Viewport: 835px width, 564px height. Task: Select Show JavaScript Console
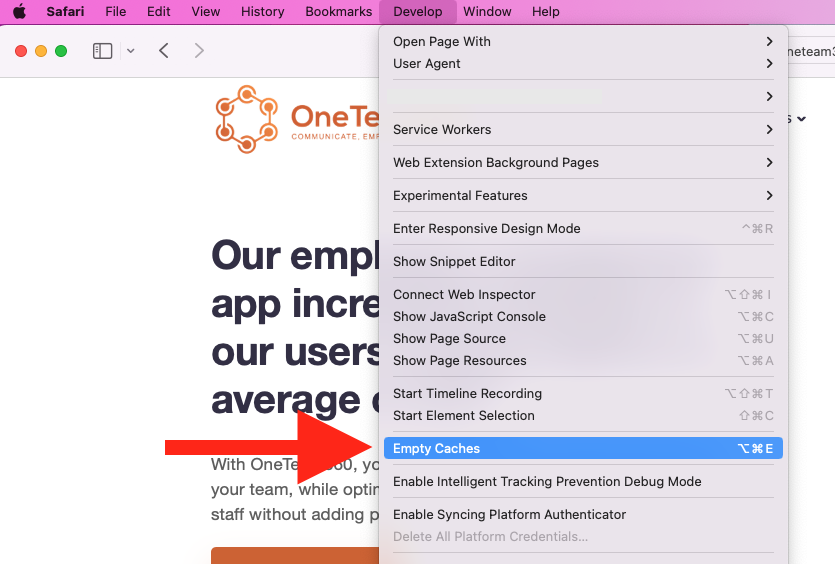[x=583, y=316]
